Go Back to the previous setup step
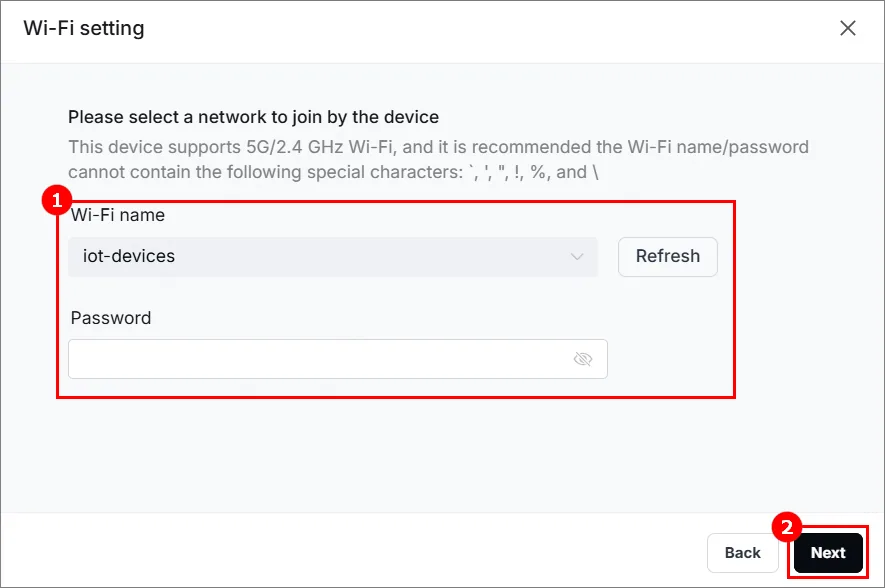This screenshot has height=588, width=885. (x=742, y=553)
